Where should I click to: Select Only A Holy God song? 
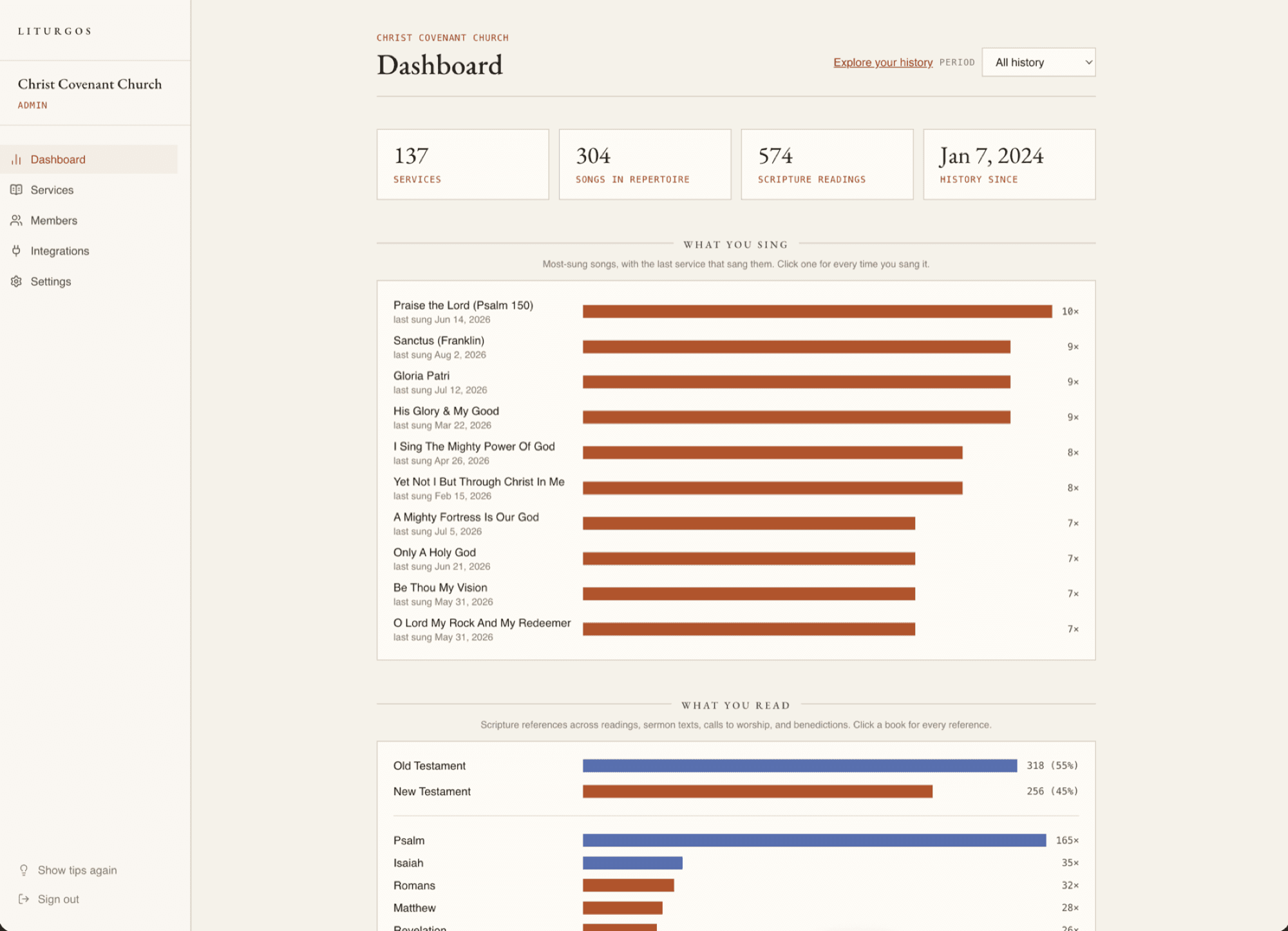735,559
